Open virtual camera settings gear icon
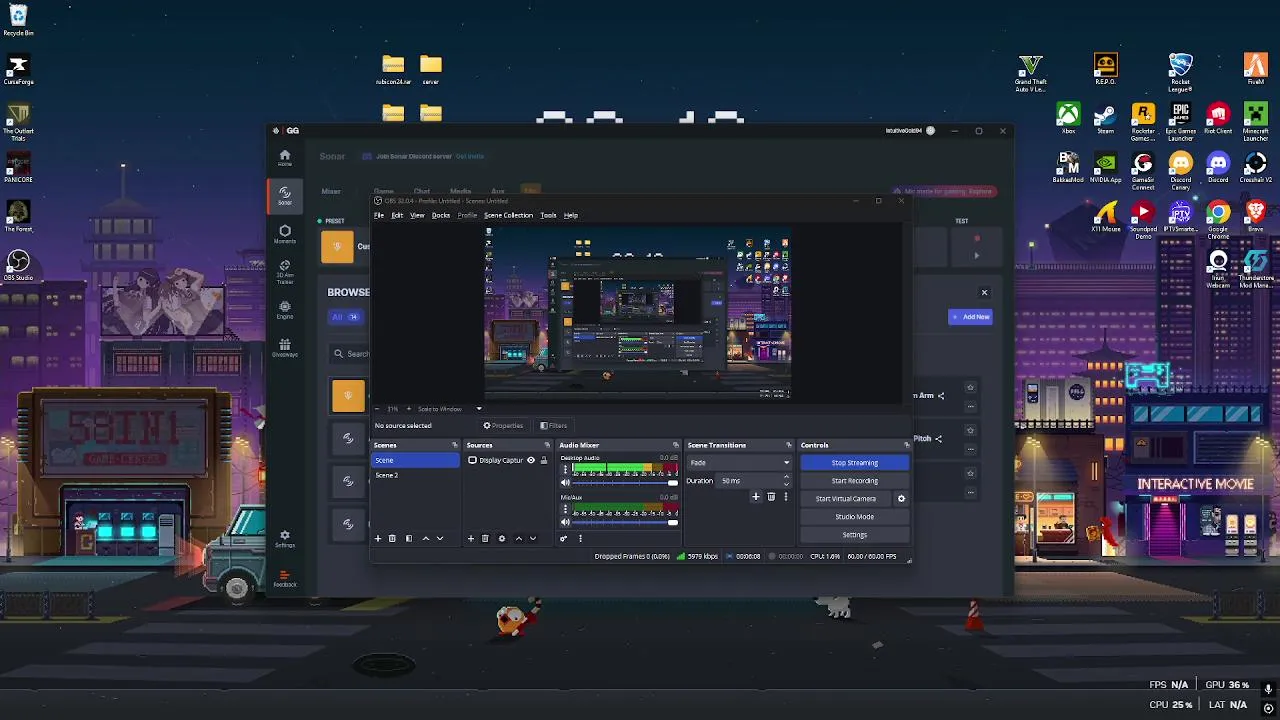1280x720 pixels. point(901,498)
